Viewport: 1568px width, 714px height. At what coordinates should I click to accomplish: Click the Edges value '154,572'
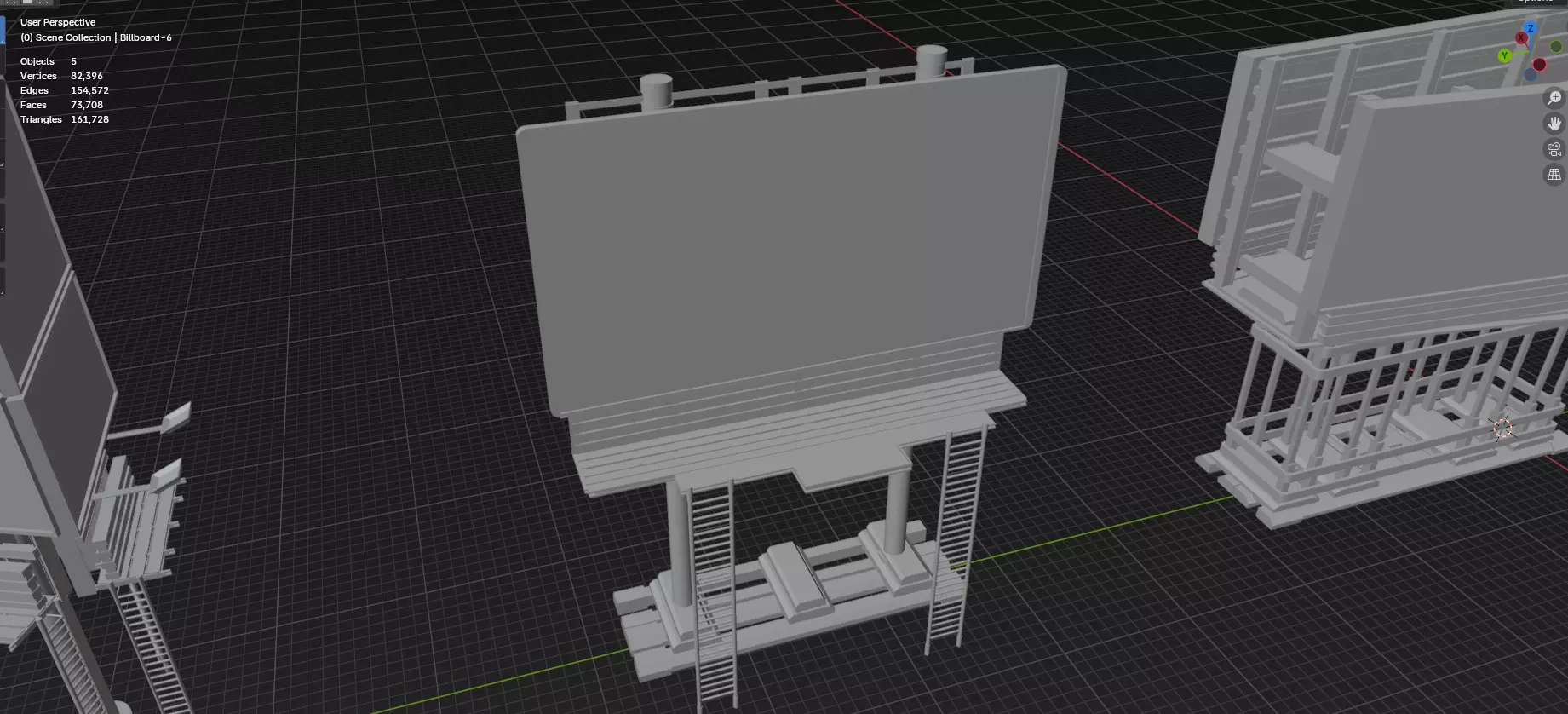pos(89,90)
